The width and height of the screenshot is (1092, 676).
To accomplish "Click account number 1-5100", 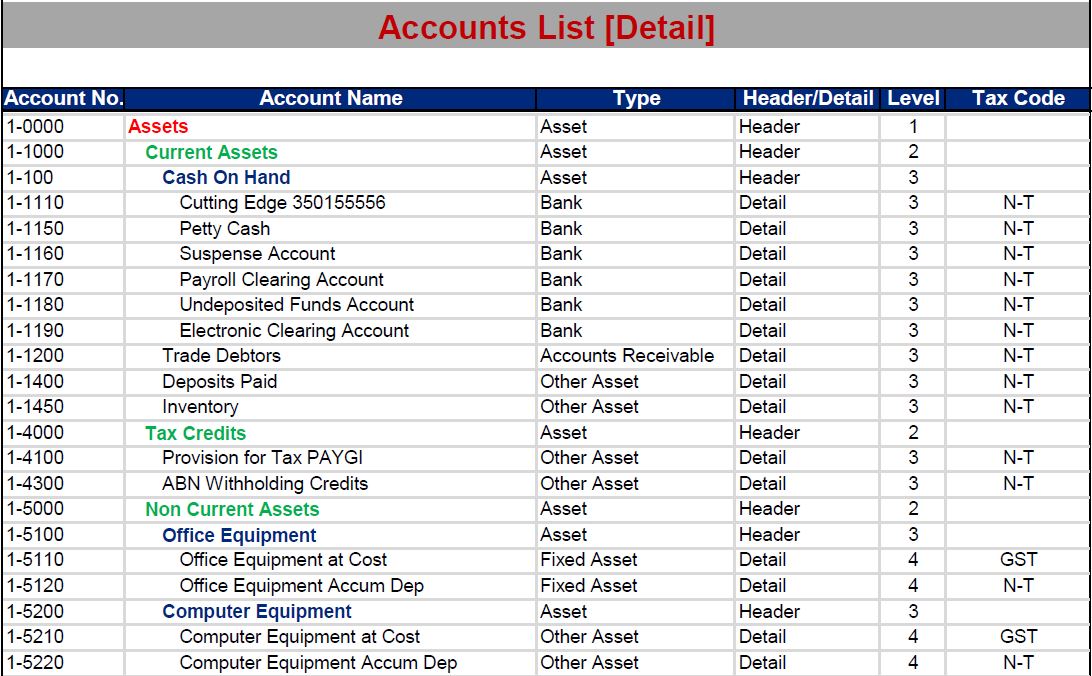I will (x=35, y=535).
